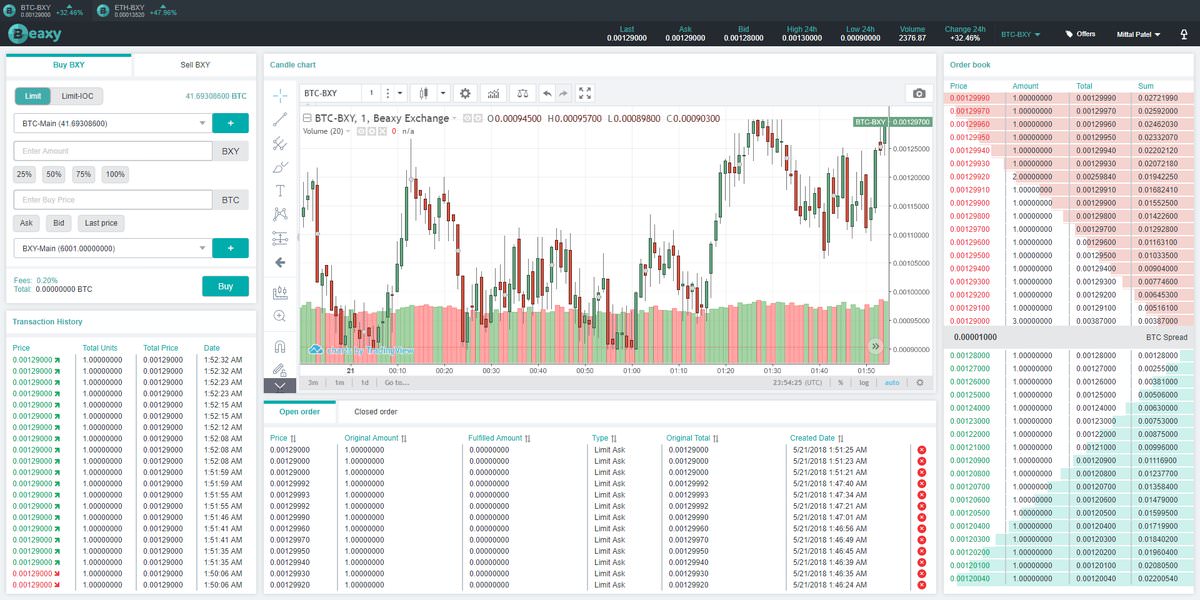This screenshot has width=1200, height=600.
Task: Select ETH-BXY ticker in top bar
Action: point(136,10)
